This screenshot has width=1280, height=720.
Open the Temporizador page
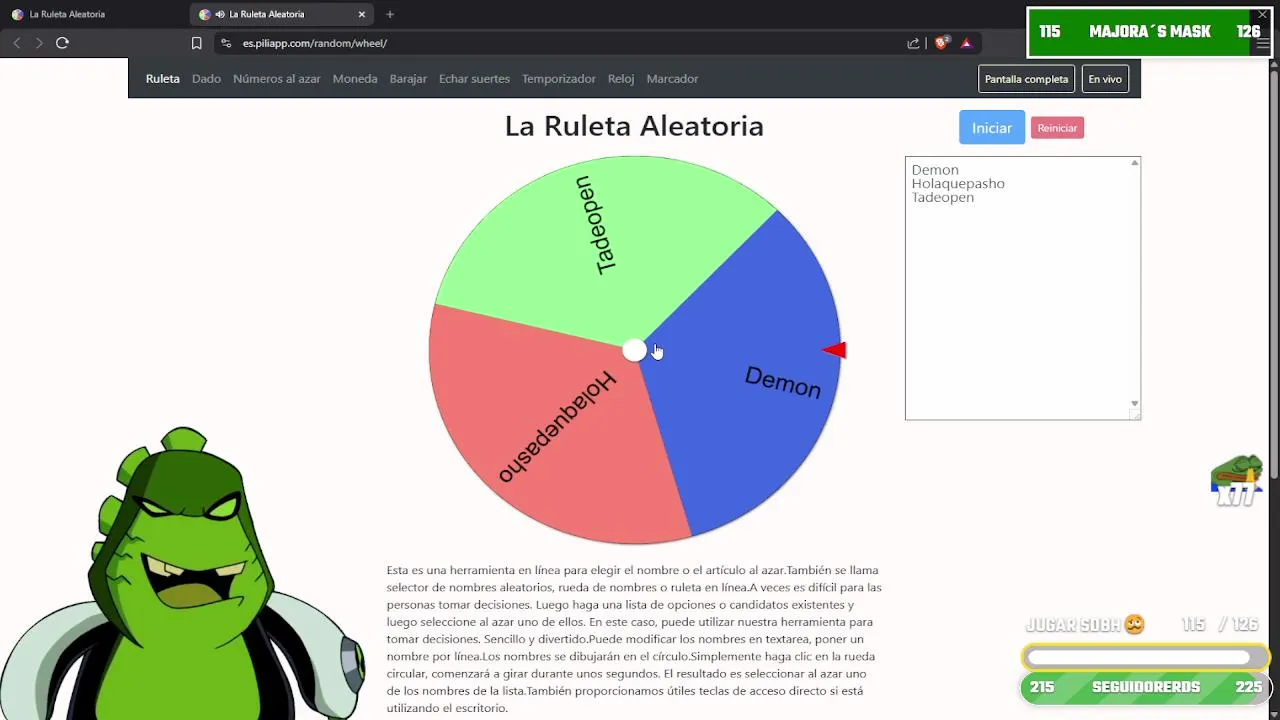tap(559, 79)
